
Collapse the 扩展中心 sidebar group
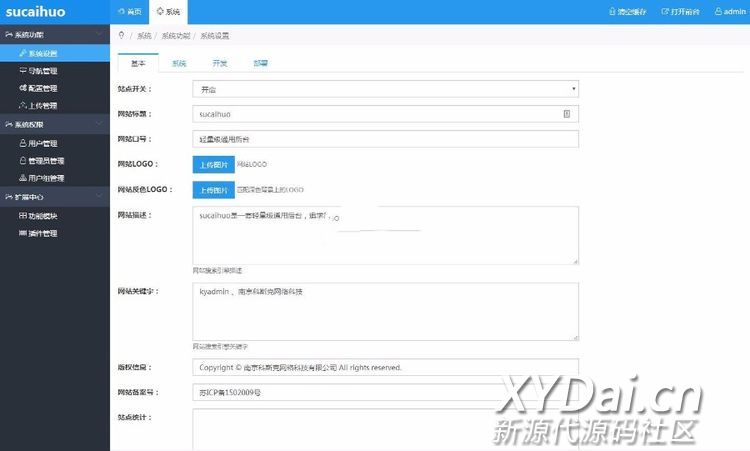click(55, 197)
